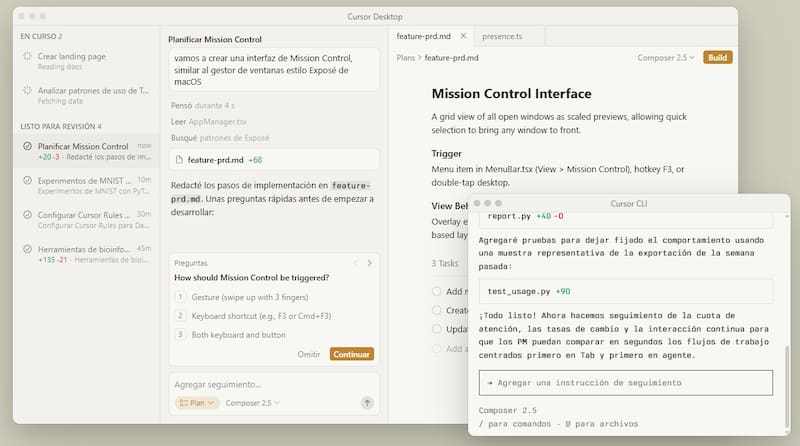Click the Continuar button

point(352,354)
